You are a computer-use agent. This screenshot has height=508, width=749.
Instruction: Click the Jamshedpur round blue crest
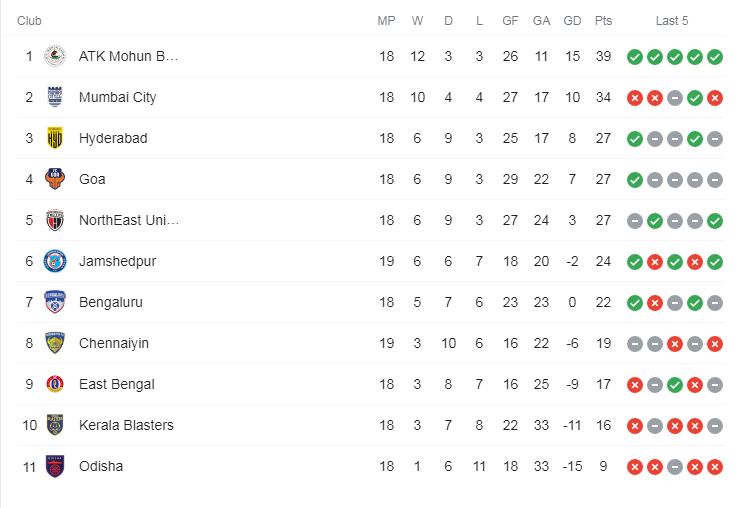(55, 261)
